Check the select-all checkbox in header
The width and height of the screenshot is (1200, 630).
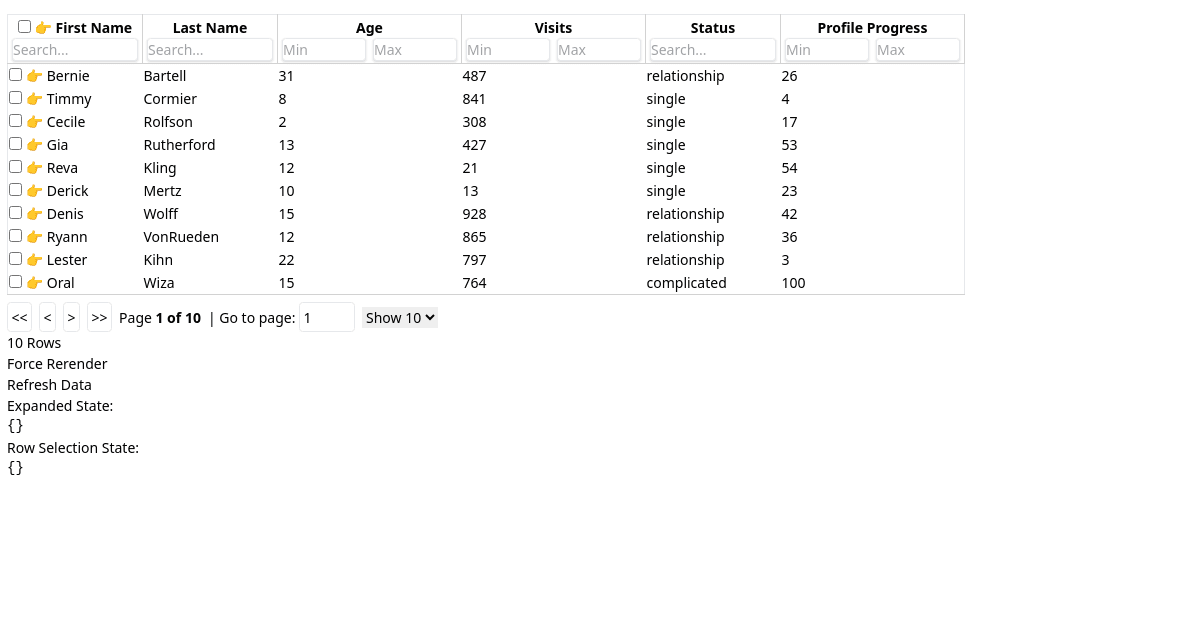coord(25,27)
